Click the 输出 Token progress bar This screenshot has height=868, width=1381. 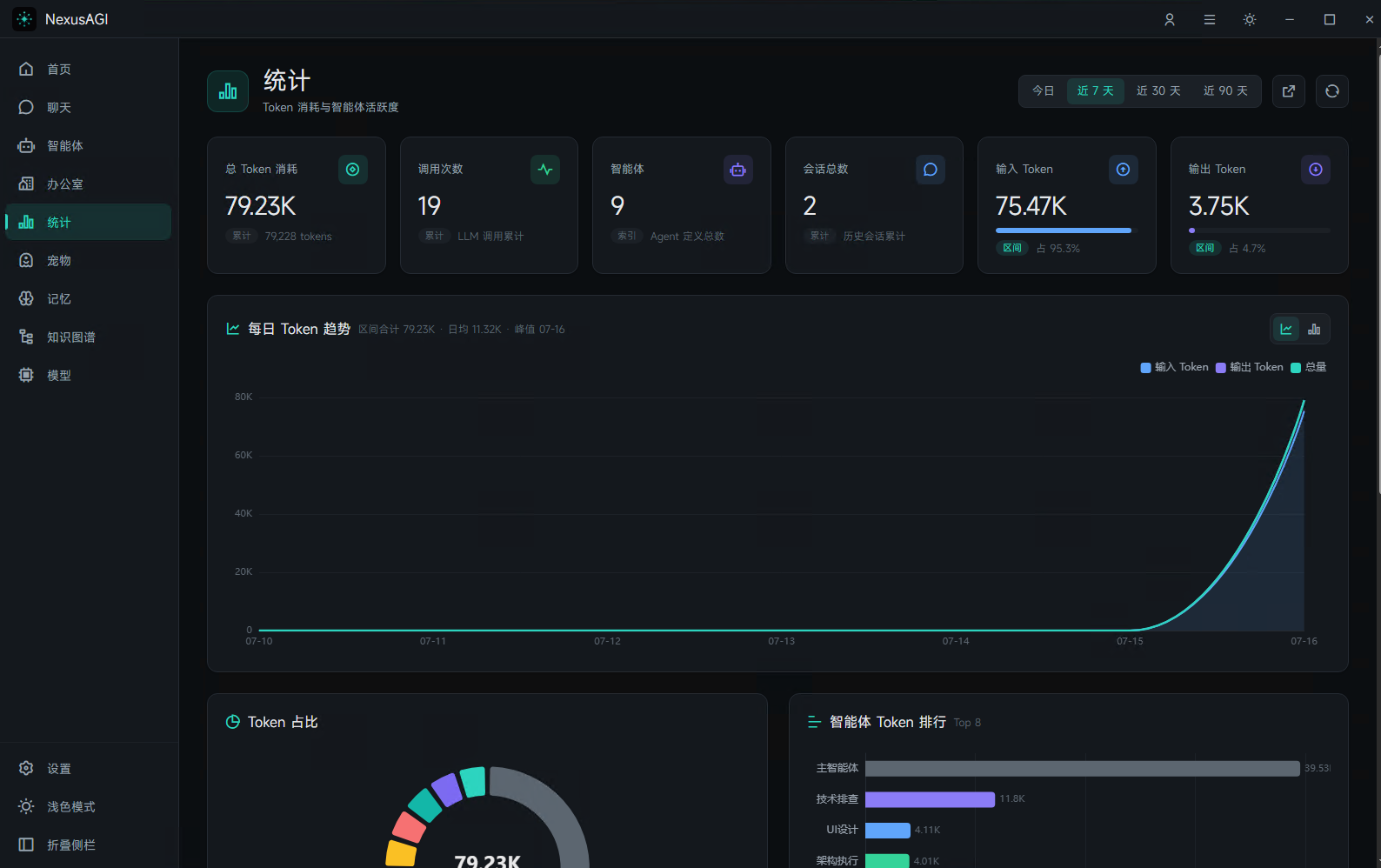(x=1259, y=230)
